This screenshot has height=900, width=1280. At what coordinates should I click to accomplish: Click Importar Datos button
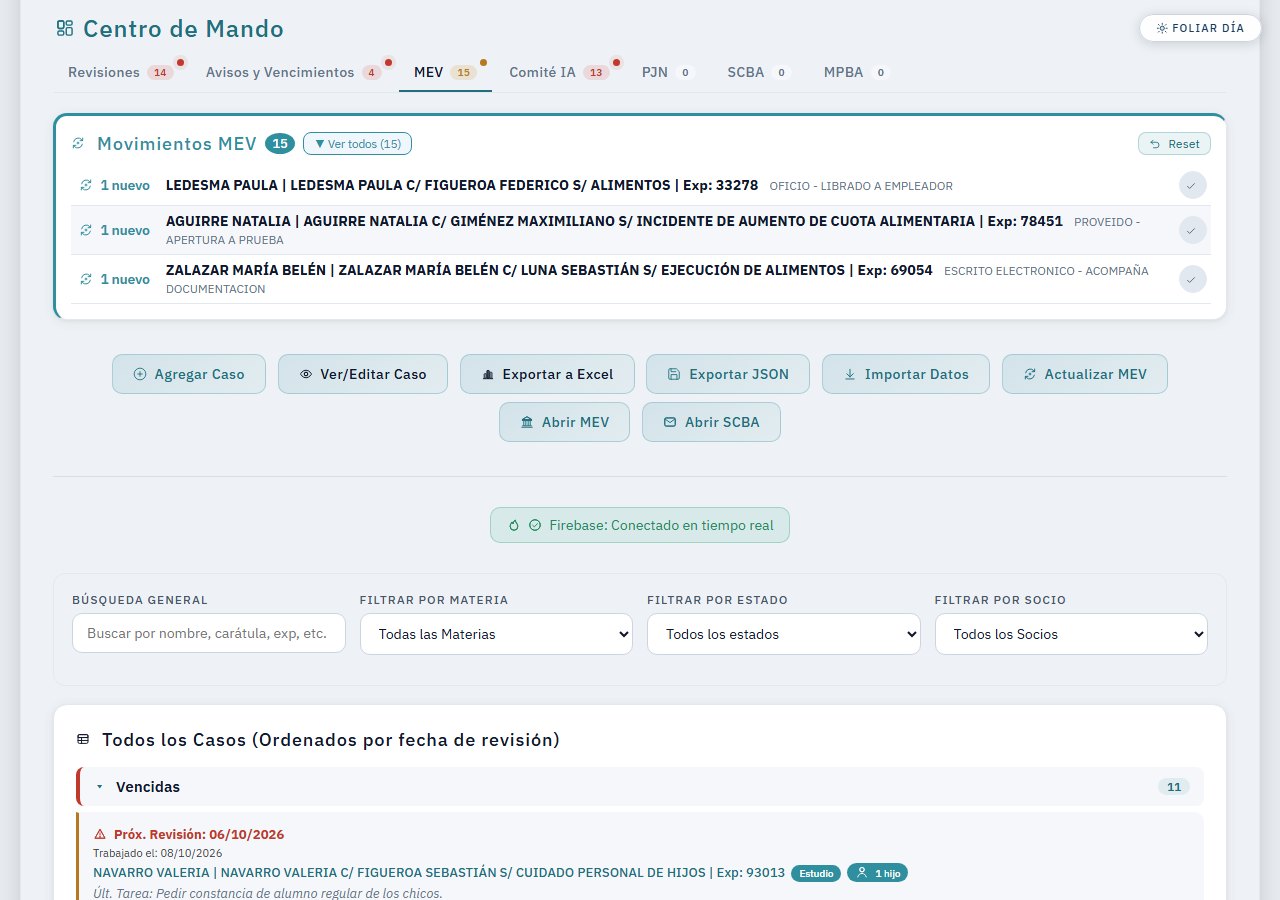[906, 374]
